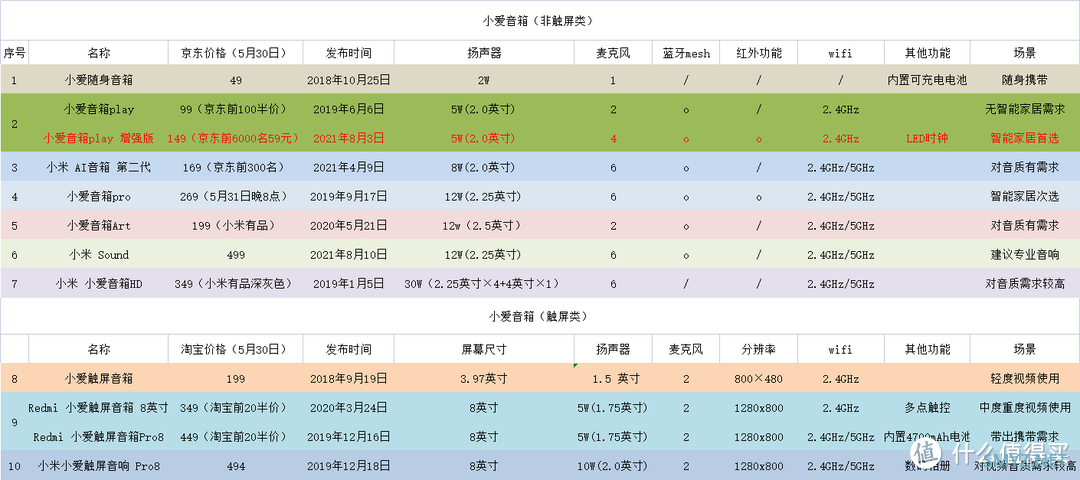Viewport: 1080px width, 480px height.
Task: Click the '蓝牙mesh' column header
Action: coord(686,53)
